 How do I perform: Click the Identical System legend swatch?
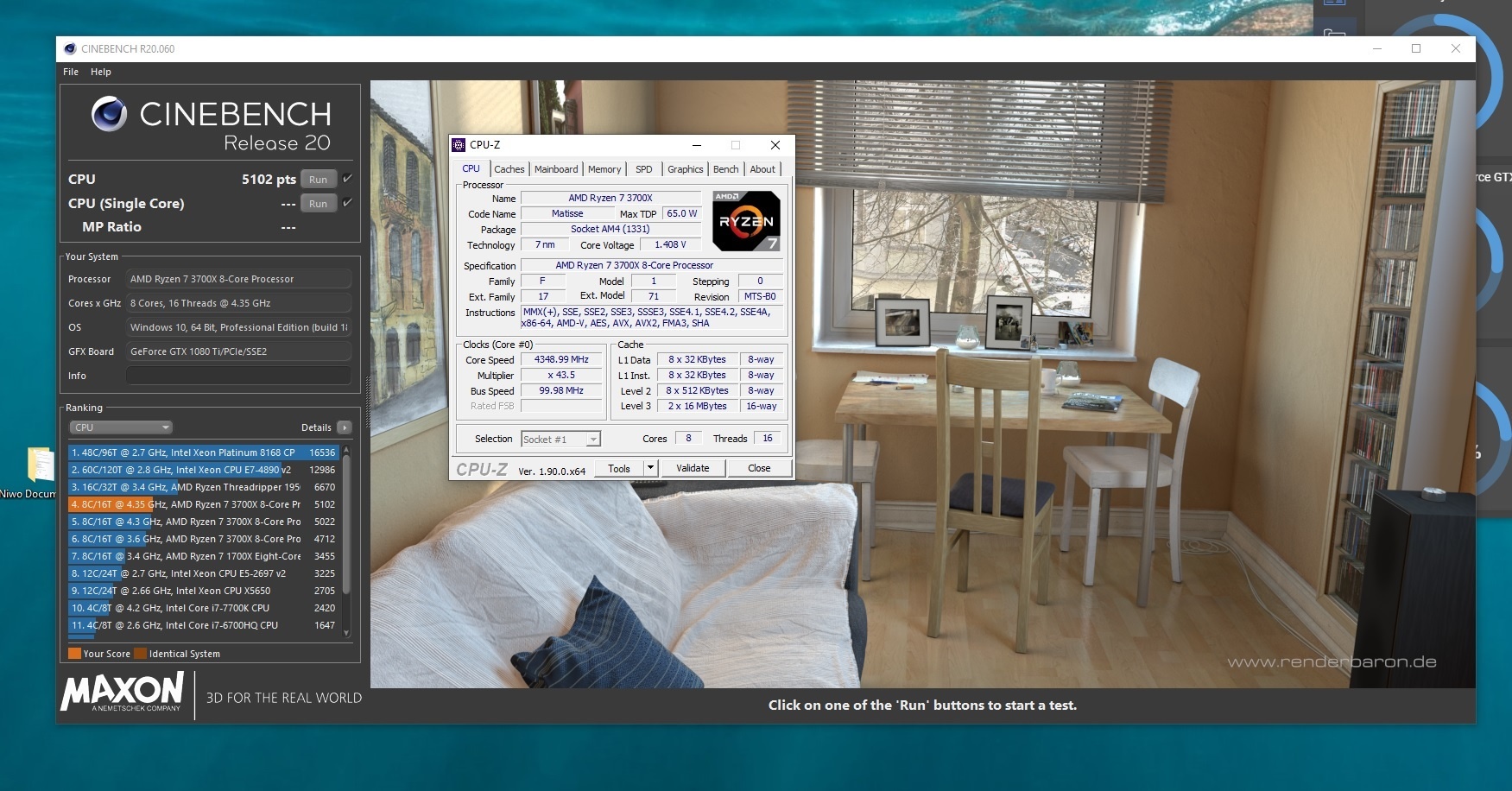pos(140,654)
